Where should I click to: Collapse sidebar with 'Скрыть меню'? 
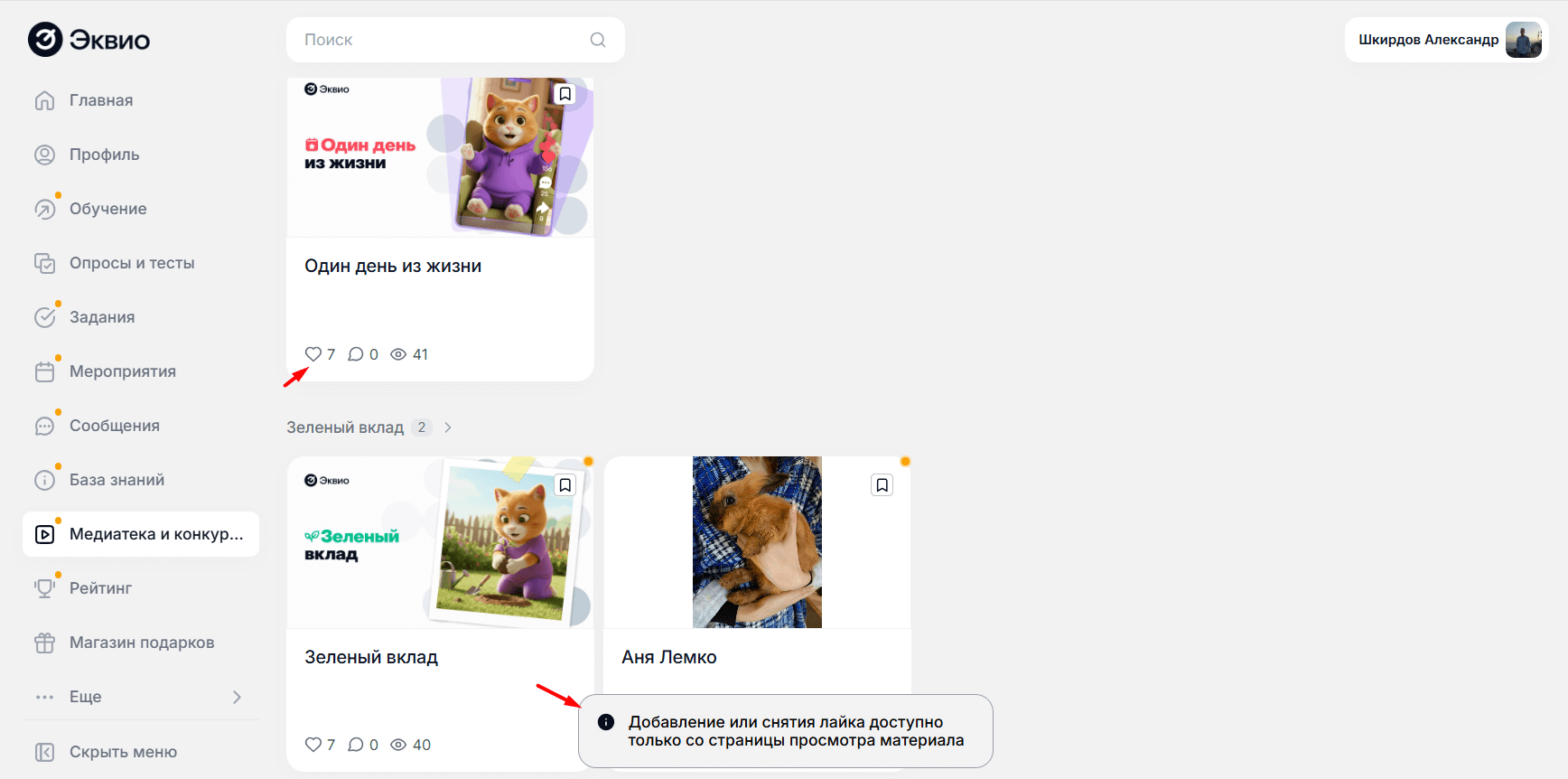click(x=123, y=752)
